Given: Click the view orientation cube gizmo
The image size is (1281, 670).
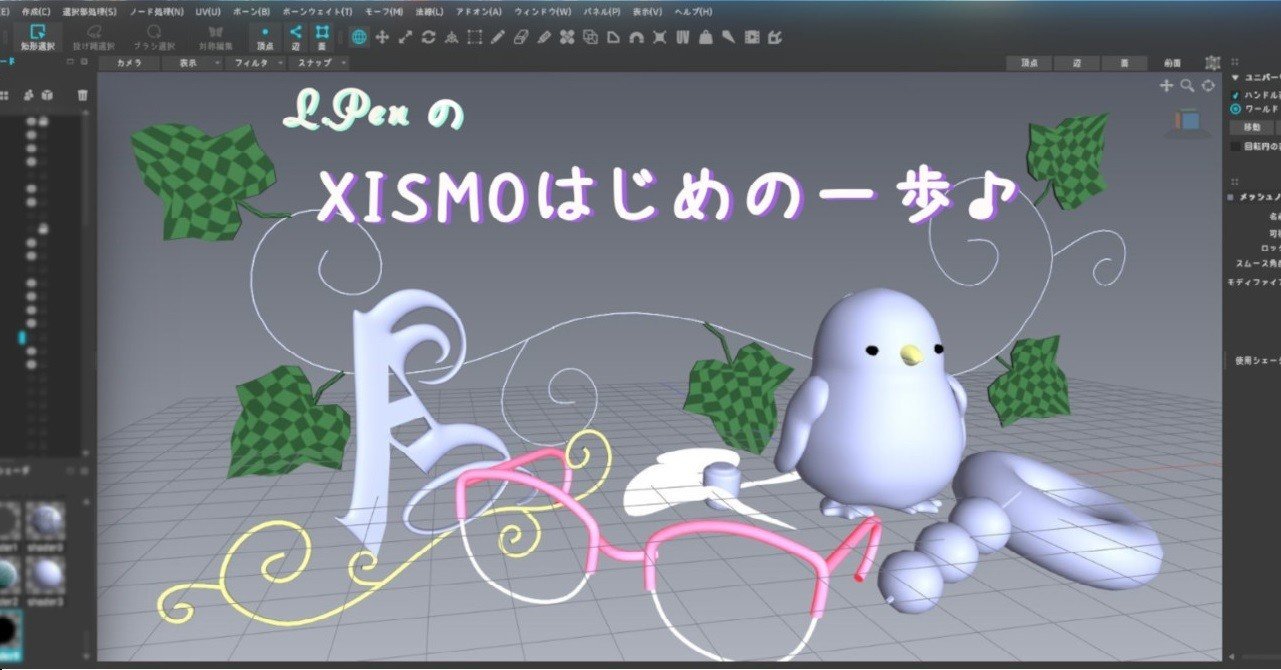Looking at the screenshot, I should coord(1186,121).
